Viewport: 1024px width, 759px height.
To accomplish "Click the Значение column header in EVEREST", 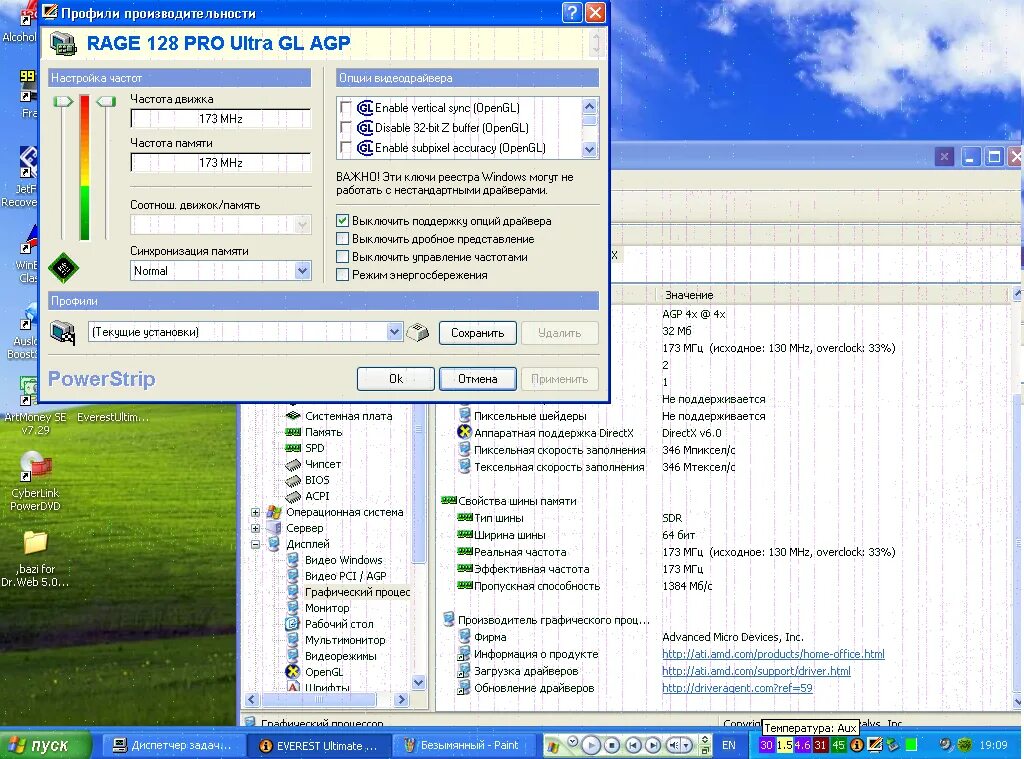I will pyautogui.click(x=689, y=295).
